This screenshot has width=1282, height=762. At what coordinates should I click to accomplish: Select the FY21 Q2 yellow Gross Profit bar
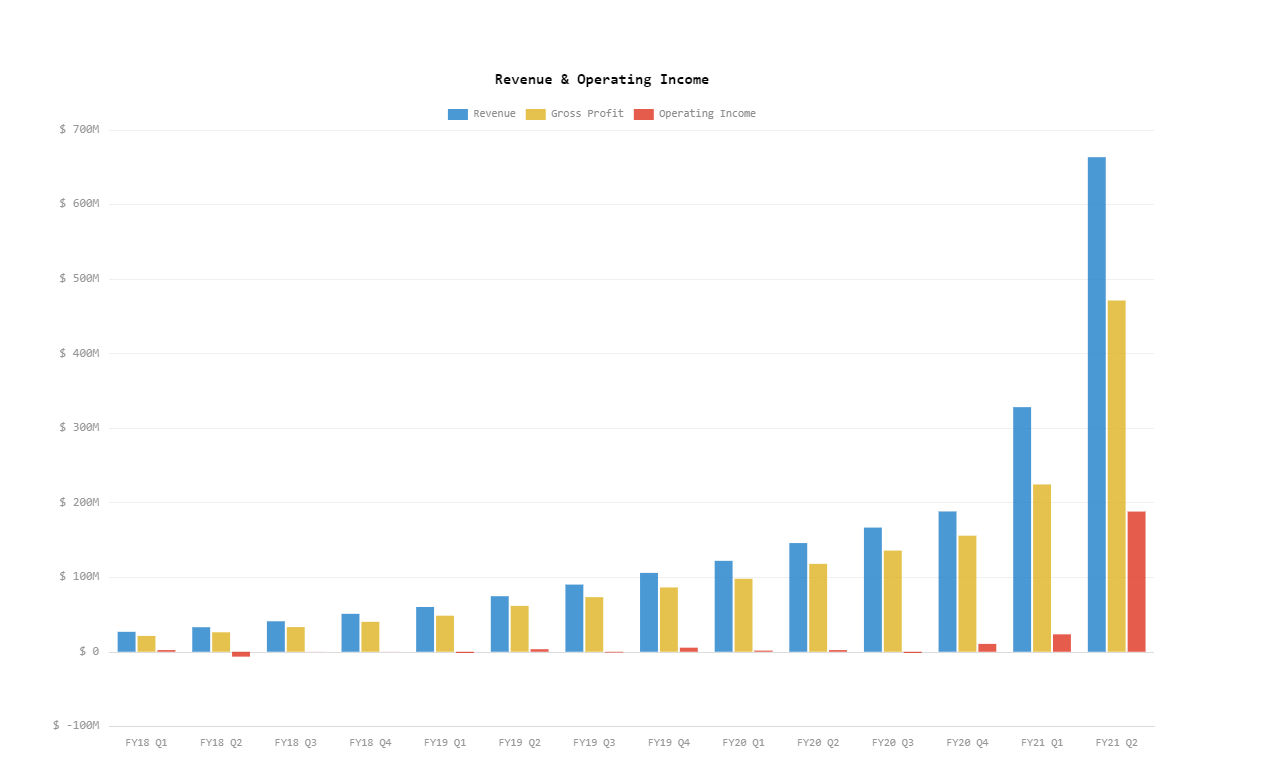1117,476
